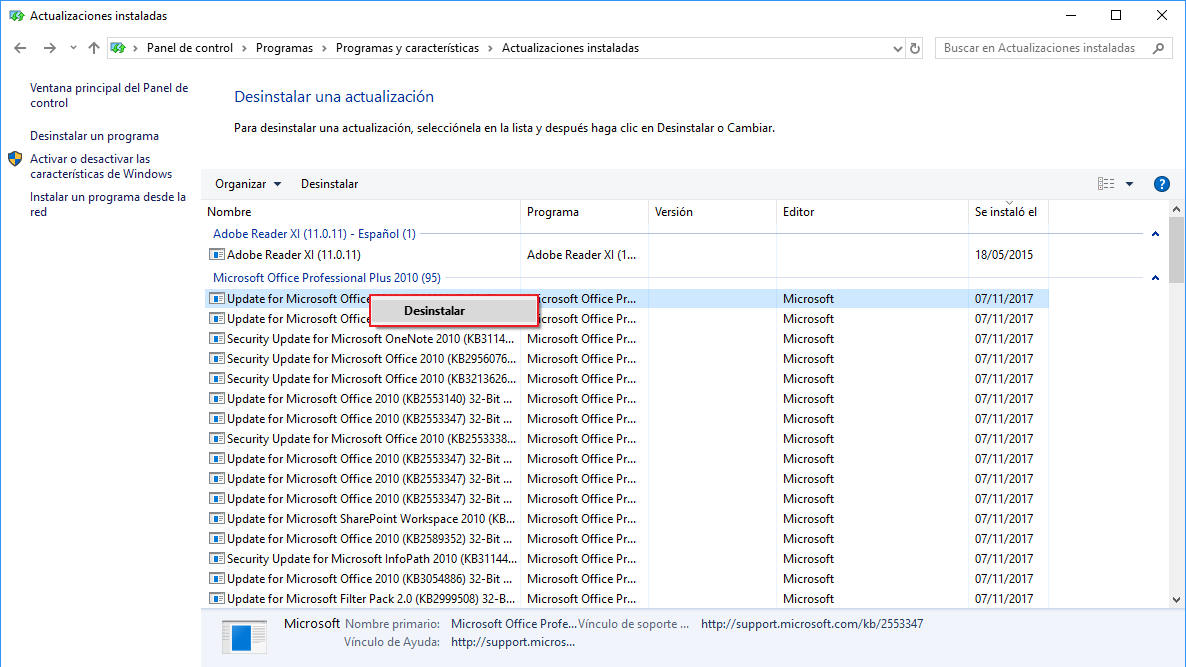1186x667 pixels.
Task: Click the Adobe Reader XI program cell
Action: [582, 255]
